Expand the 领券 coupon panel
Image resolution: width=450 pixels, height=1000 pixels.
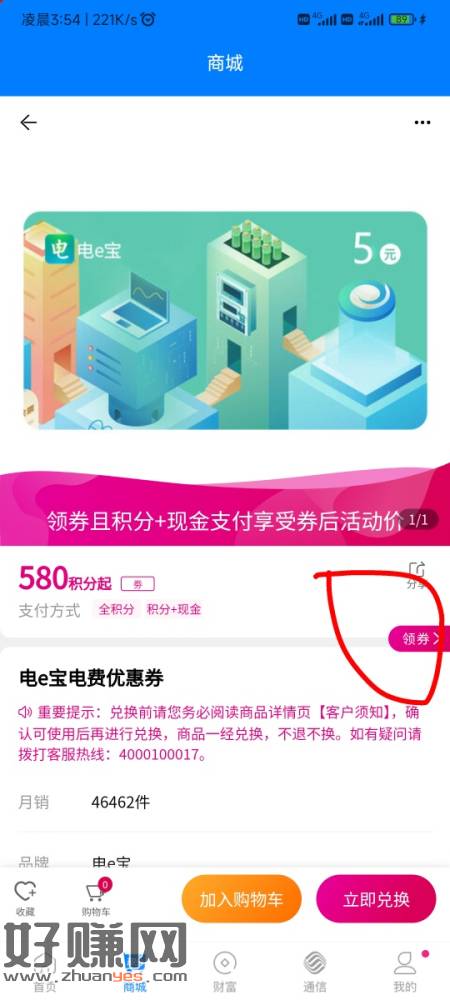(419, 638)
